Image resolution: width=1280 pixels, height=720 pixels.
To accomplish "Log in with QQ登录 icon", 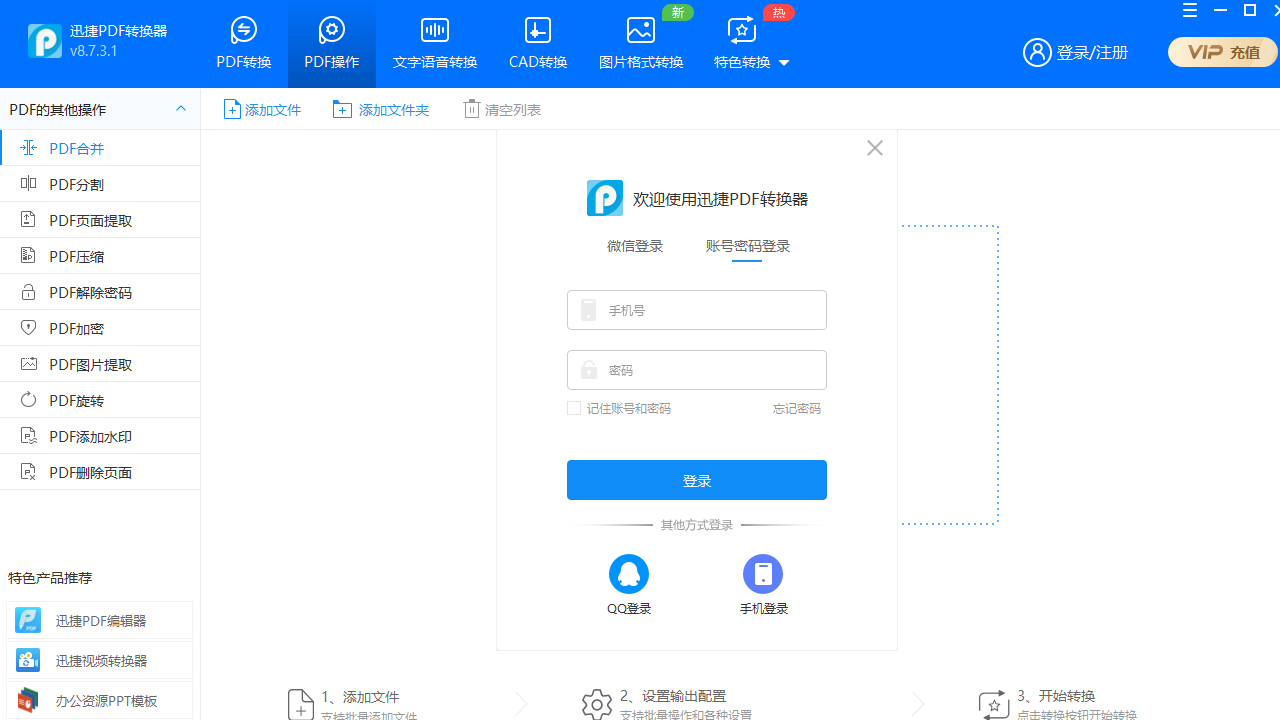I will (x=629, y=574).
